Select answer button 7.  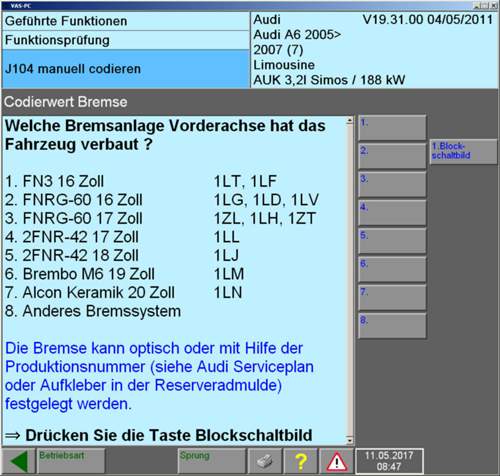click(x=392, y=297)
